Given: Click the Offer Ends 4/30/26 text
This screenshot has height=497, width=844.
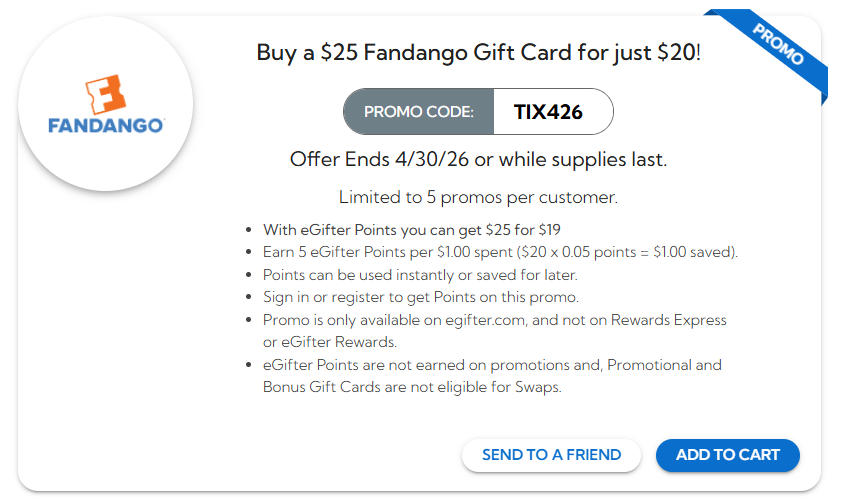Looking at the screenshot, I should (478, 159).
